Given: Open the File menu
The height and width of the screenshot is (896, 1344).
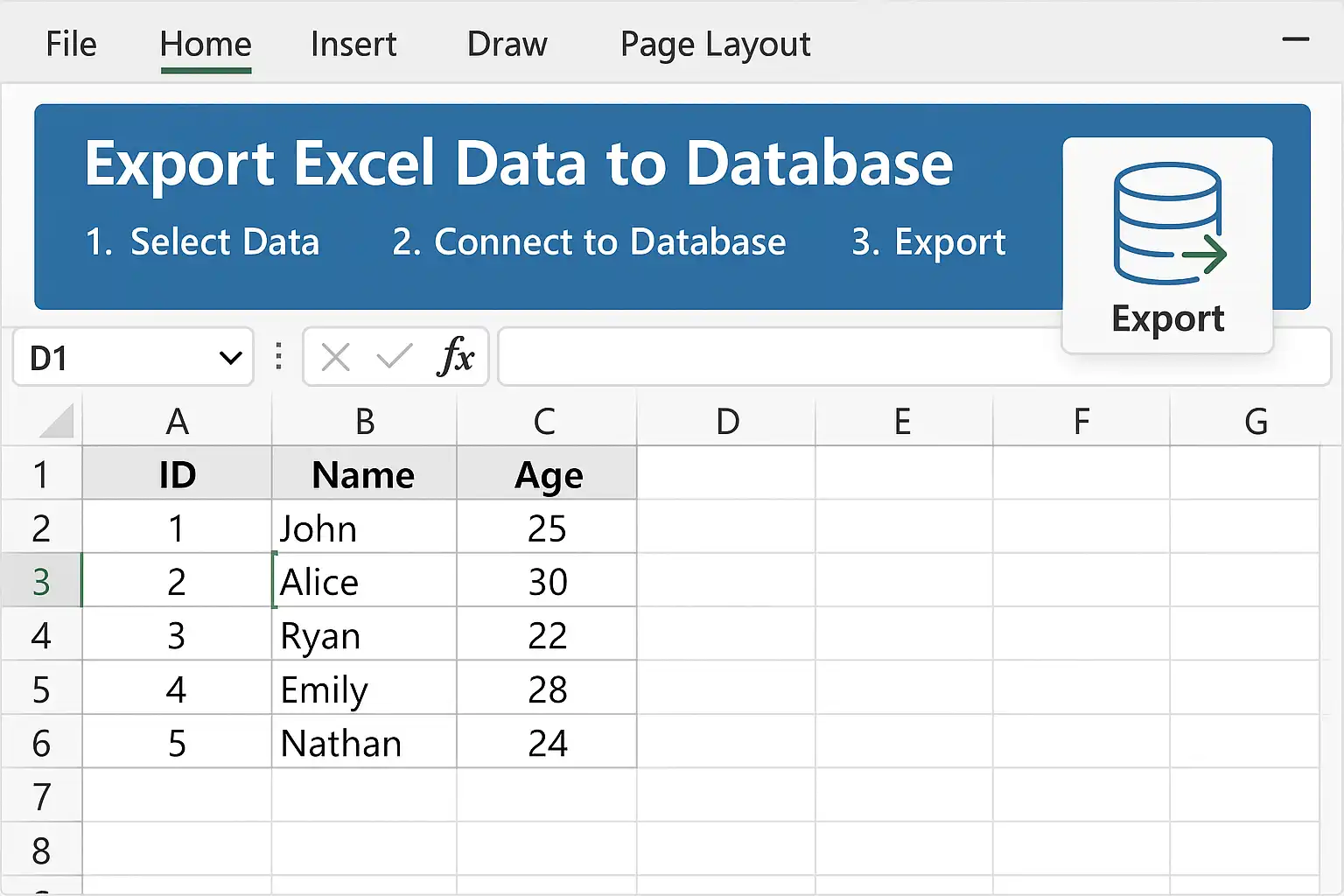Looking at the screenshot, I should 71,44.
